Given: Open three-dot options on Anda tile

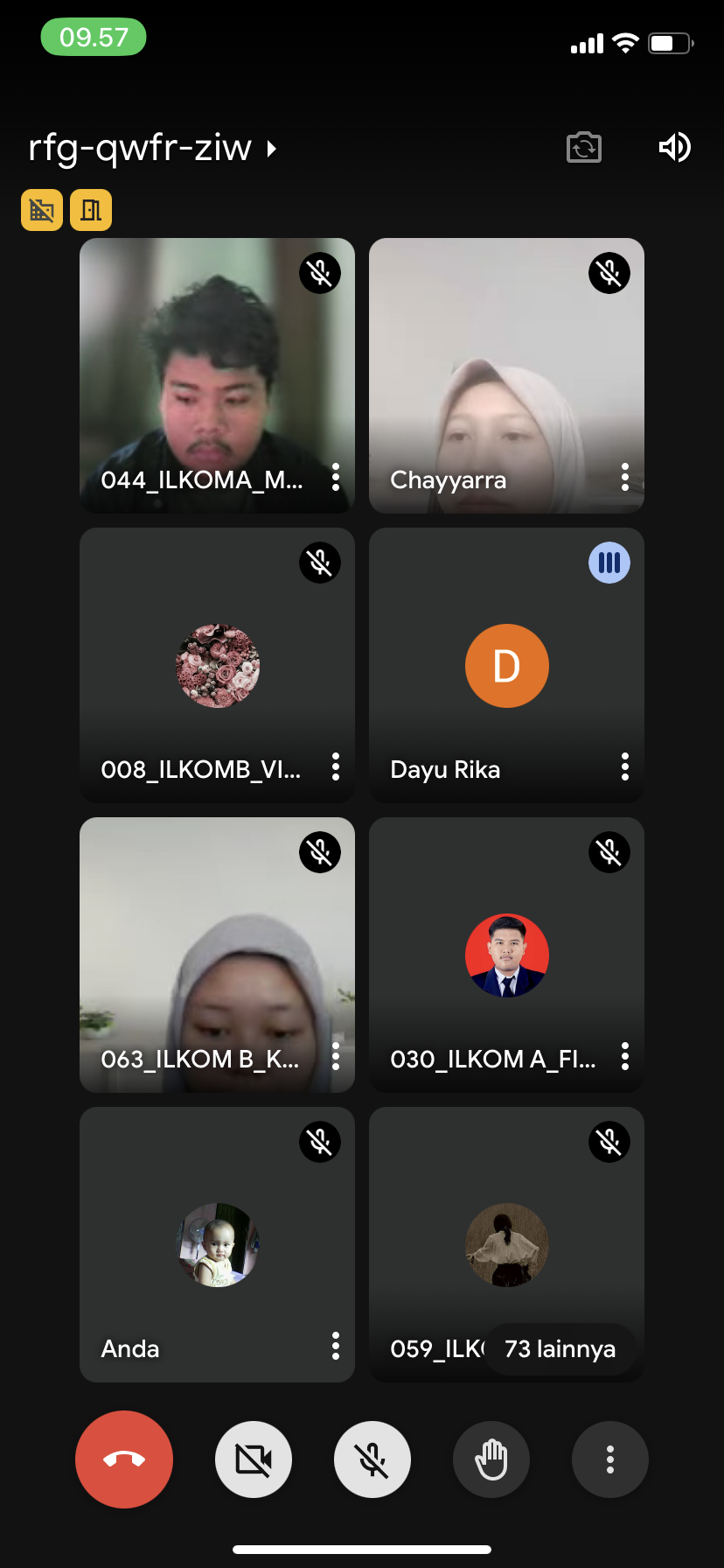Looking at the screenshot, I should [x=335, y=1346].
